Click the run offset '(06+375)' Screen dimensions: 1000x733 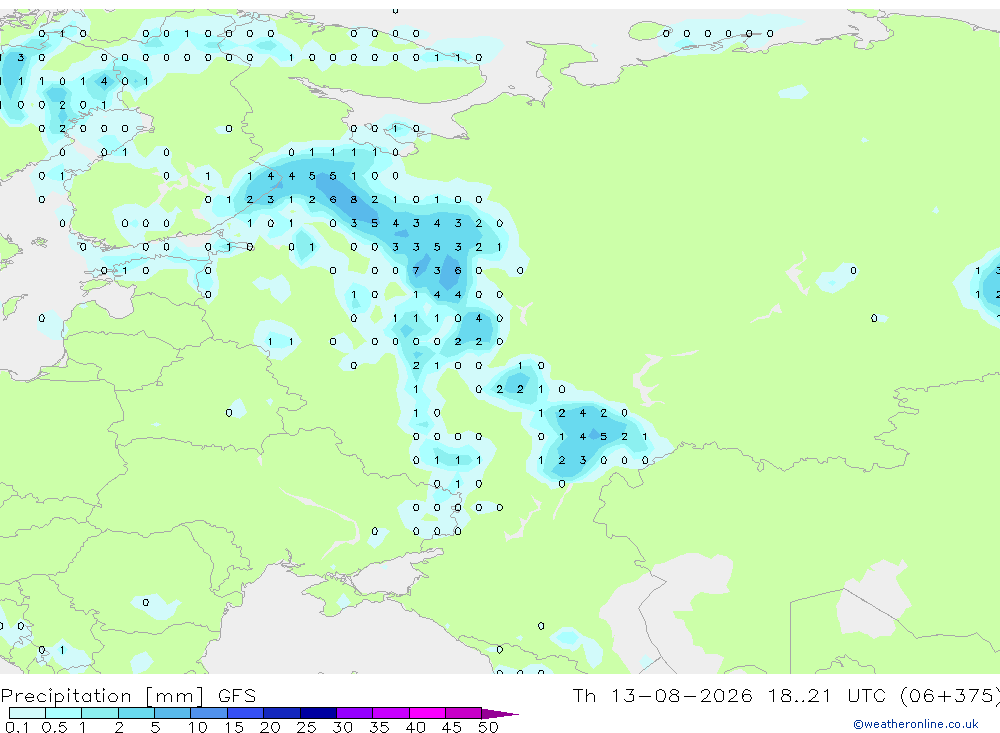coord(950,695)
